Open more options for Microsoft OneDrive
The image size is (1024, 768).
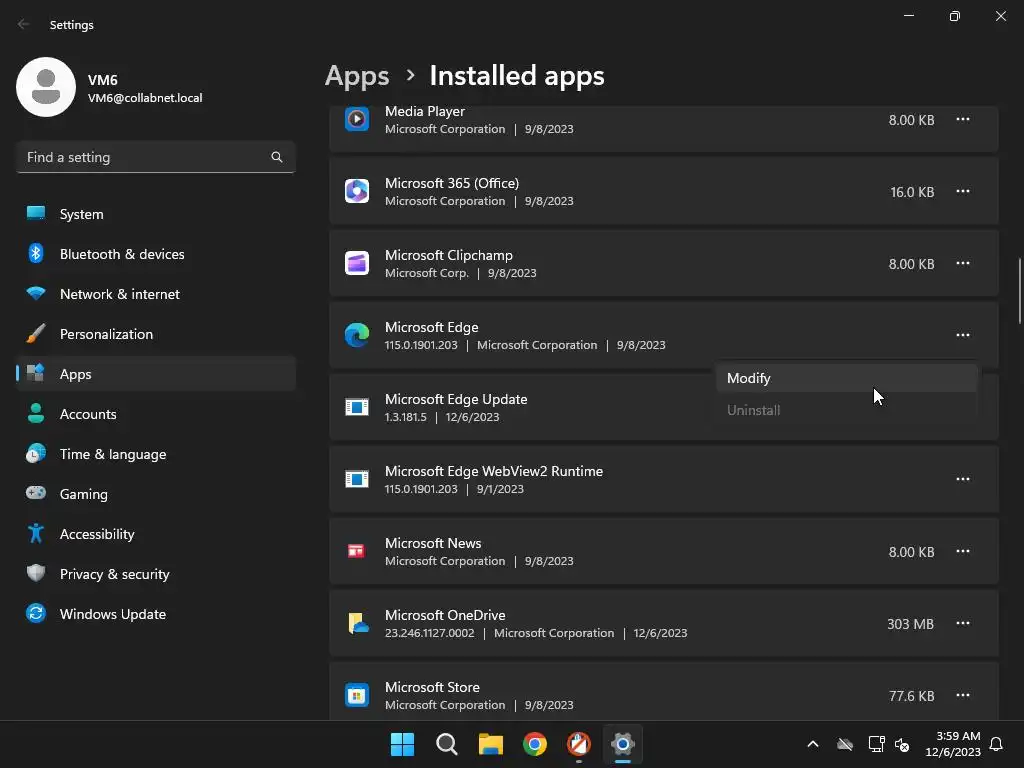click(962, 623)
